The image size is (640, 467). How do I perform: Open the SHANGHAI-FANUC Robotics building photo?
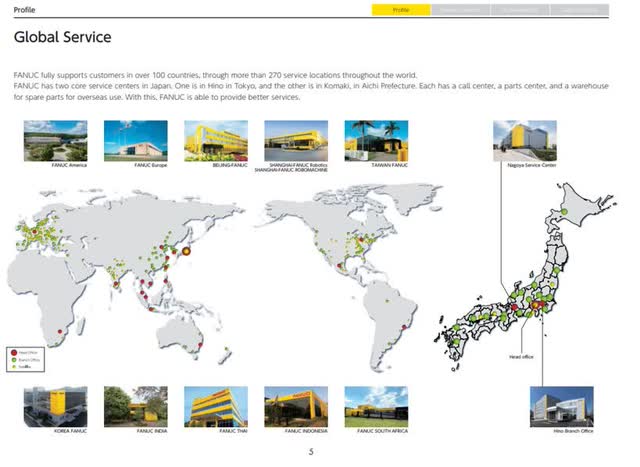(x=296, y=141)
